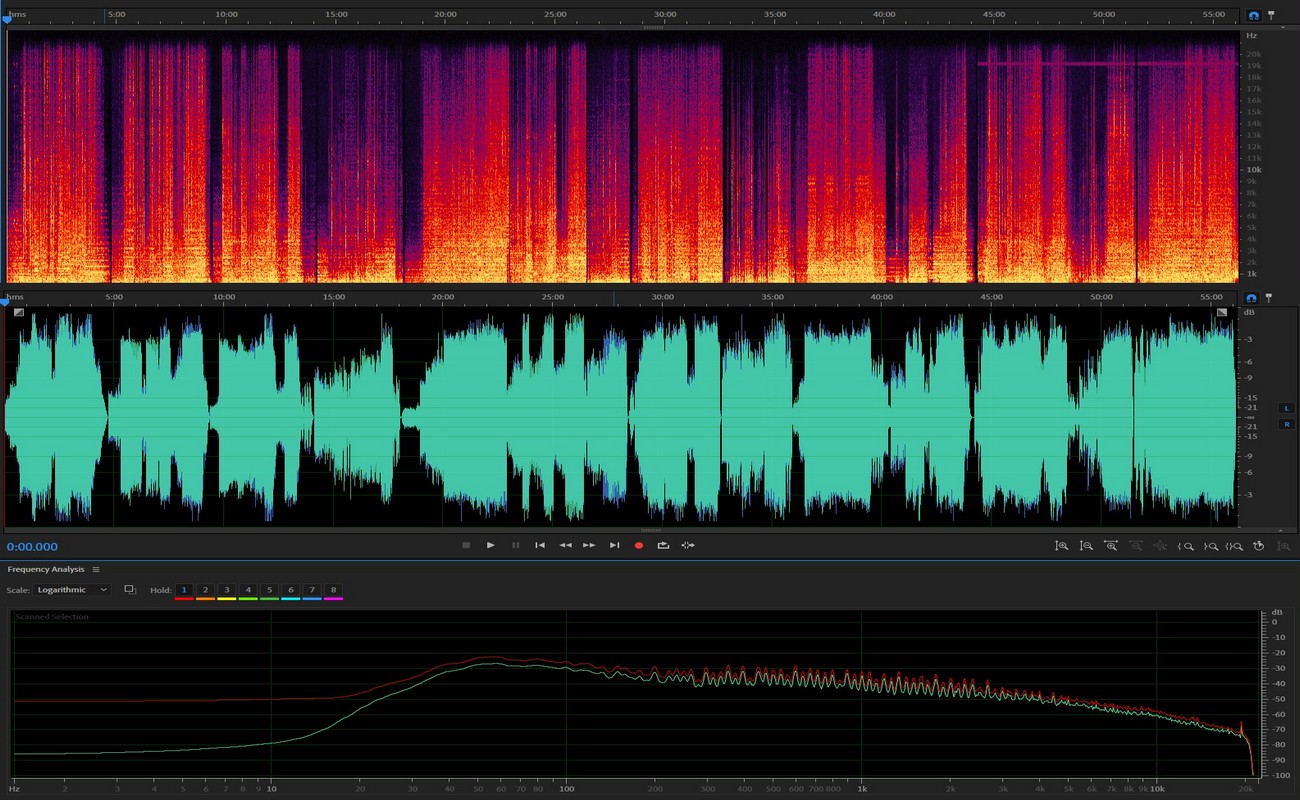Jump to the previous marker with skip-back button

click(540, 545)
